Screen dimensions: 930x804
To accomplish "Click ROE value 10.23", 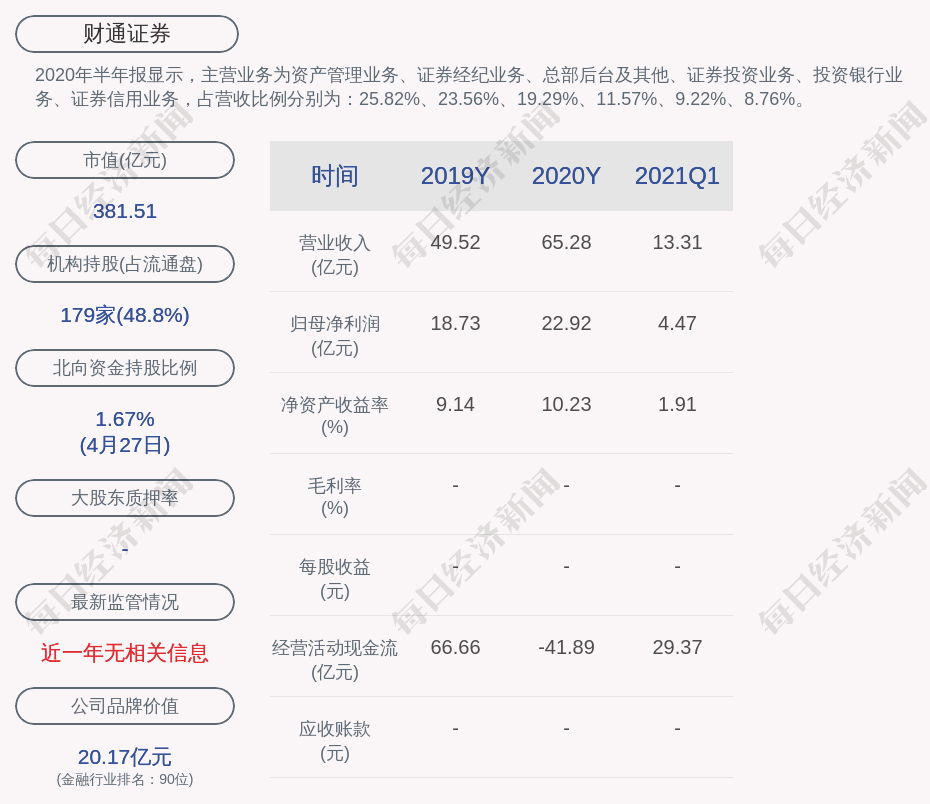I will click(566, 404).
